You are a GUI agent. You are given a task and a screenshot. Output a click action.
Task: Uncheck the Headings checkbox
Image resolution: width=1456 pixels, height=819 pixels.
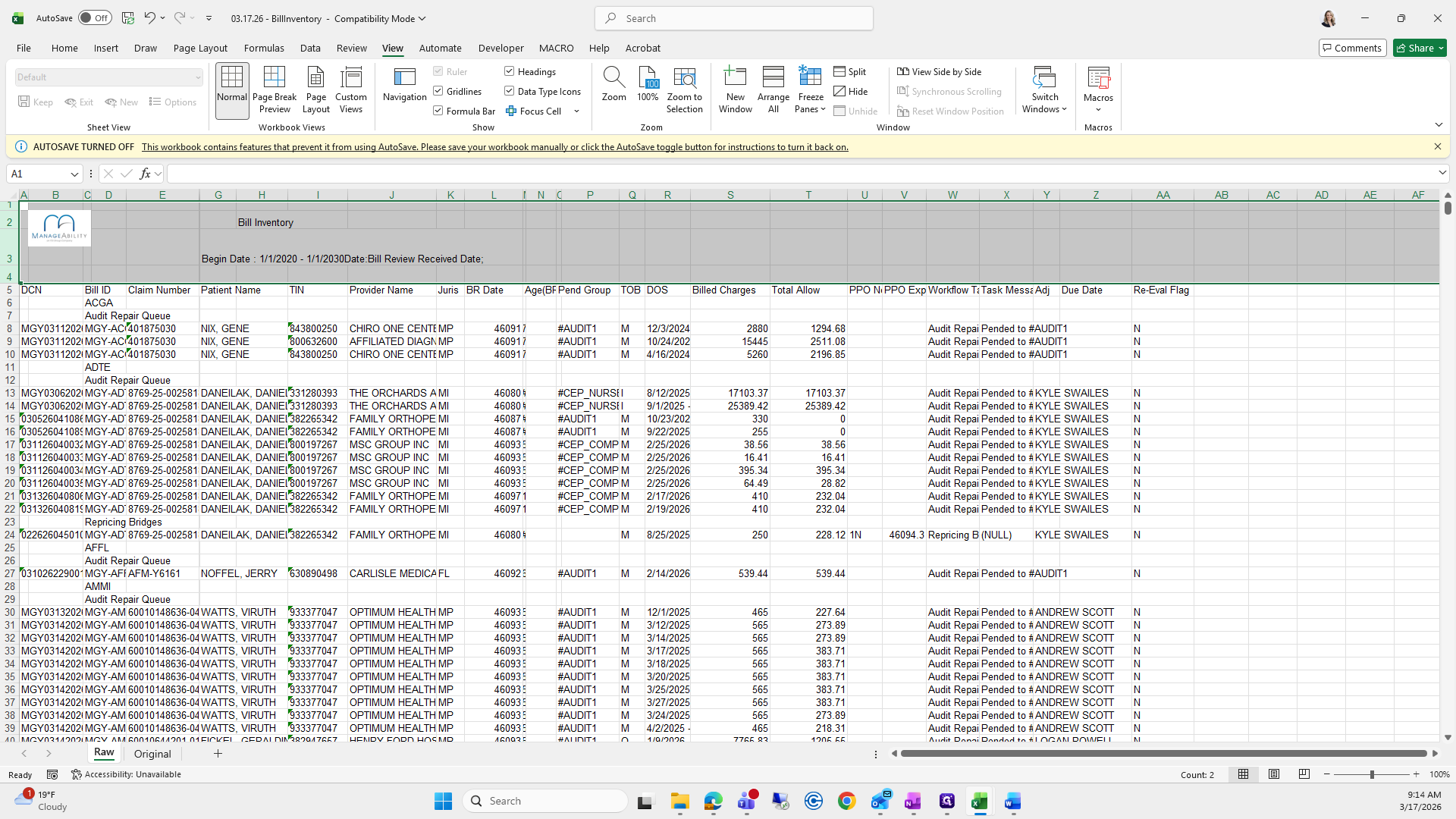(x=510, y=71)
